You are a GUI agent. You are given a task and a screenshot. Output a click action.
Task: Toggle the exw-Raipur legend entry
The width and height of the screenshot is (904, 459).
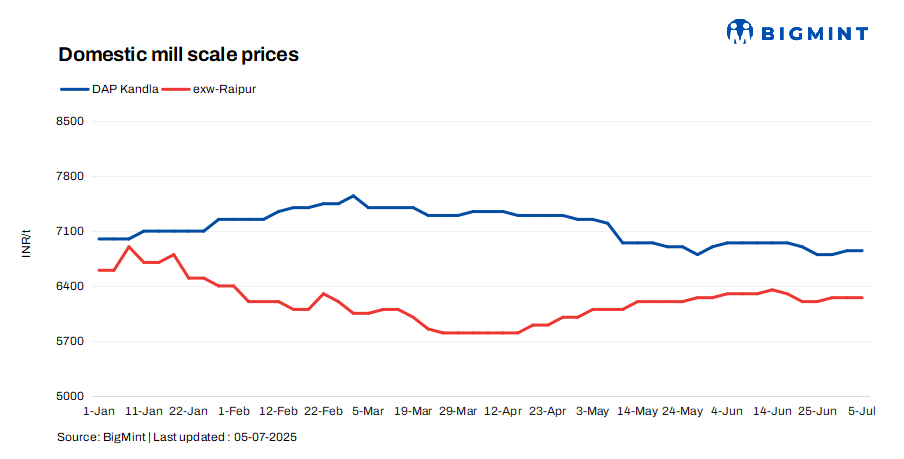tap(209, 89)
